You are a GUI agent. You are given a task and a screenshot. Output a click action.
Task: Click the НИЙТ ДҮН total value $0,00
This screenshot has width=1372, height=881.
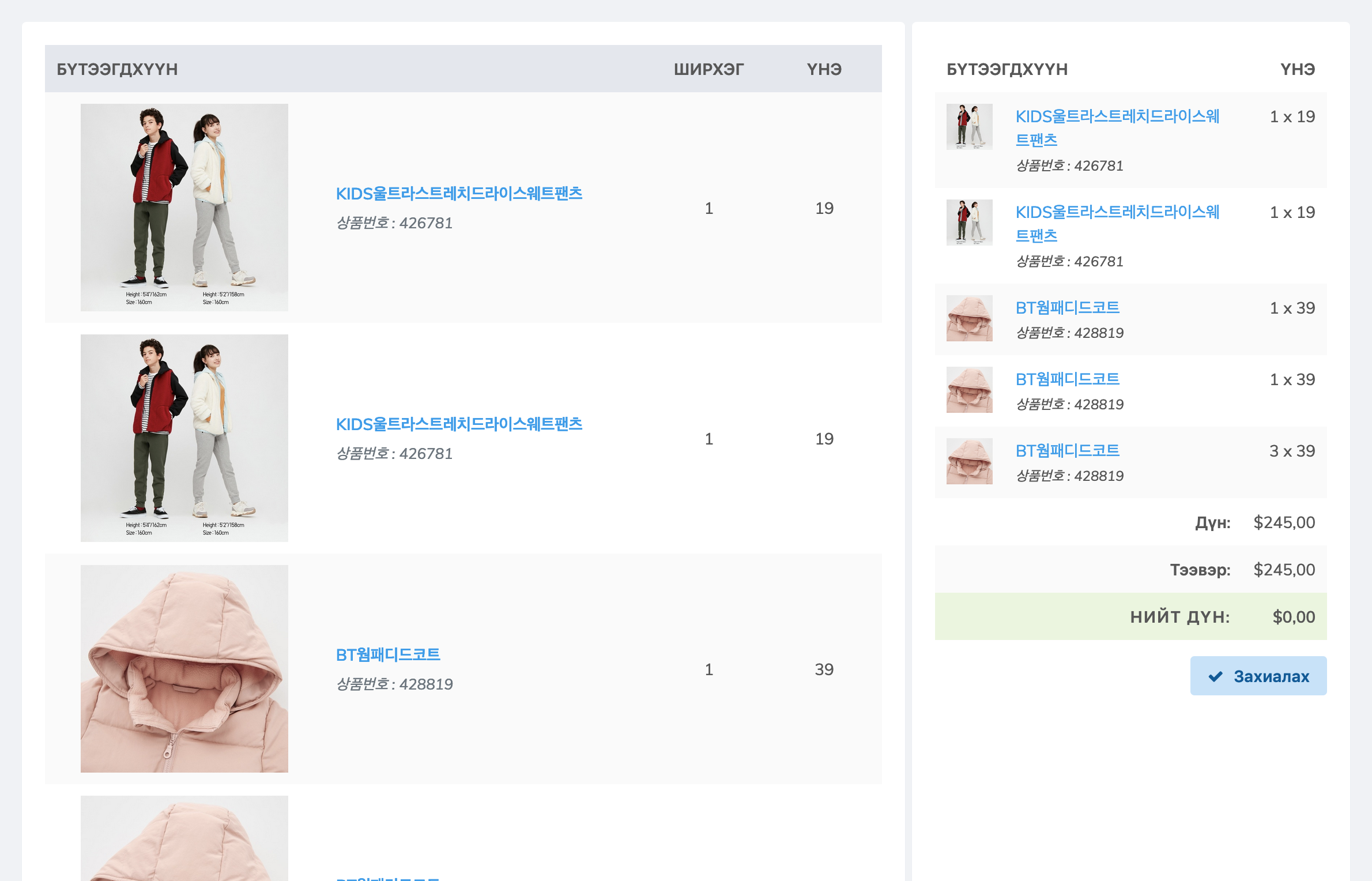pos(1294,616)
